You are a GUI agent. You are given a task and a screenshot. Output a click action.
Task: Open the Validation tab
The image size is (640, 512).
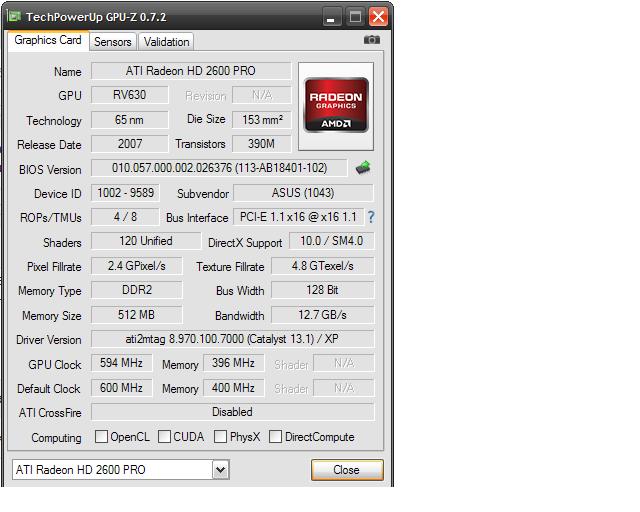pyautogui.click(x=166, y=42)
